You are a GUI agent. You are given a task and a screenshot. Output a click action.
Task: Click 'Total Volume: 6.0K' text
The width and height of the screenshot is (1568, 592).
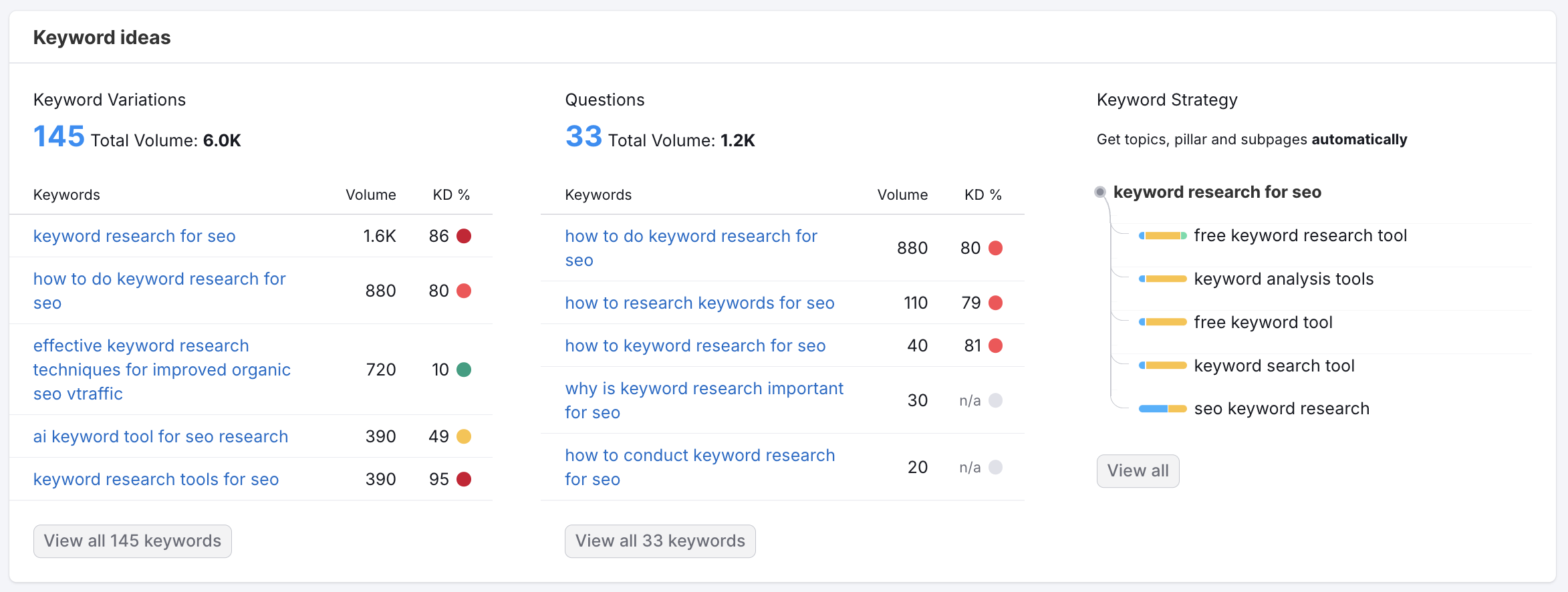(x=166, y=140)
